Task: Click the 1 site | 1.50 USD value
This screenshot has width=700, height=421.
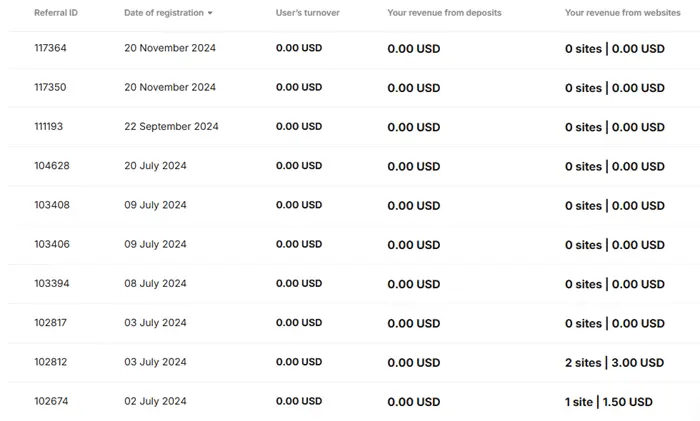Action: (608, 402)
